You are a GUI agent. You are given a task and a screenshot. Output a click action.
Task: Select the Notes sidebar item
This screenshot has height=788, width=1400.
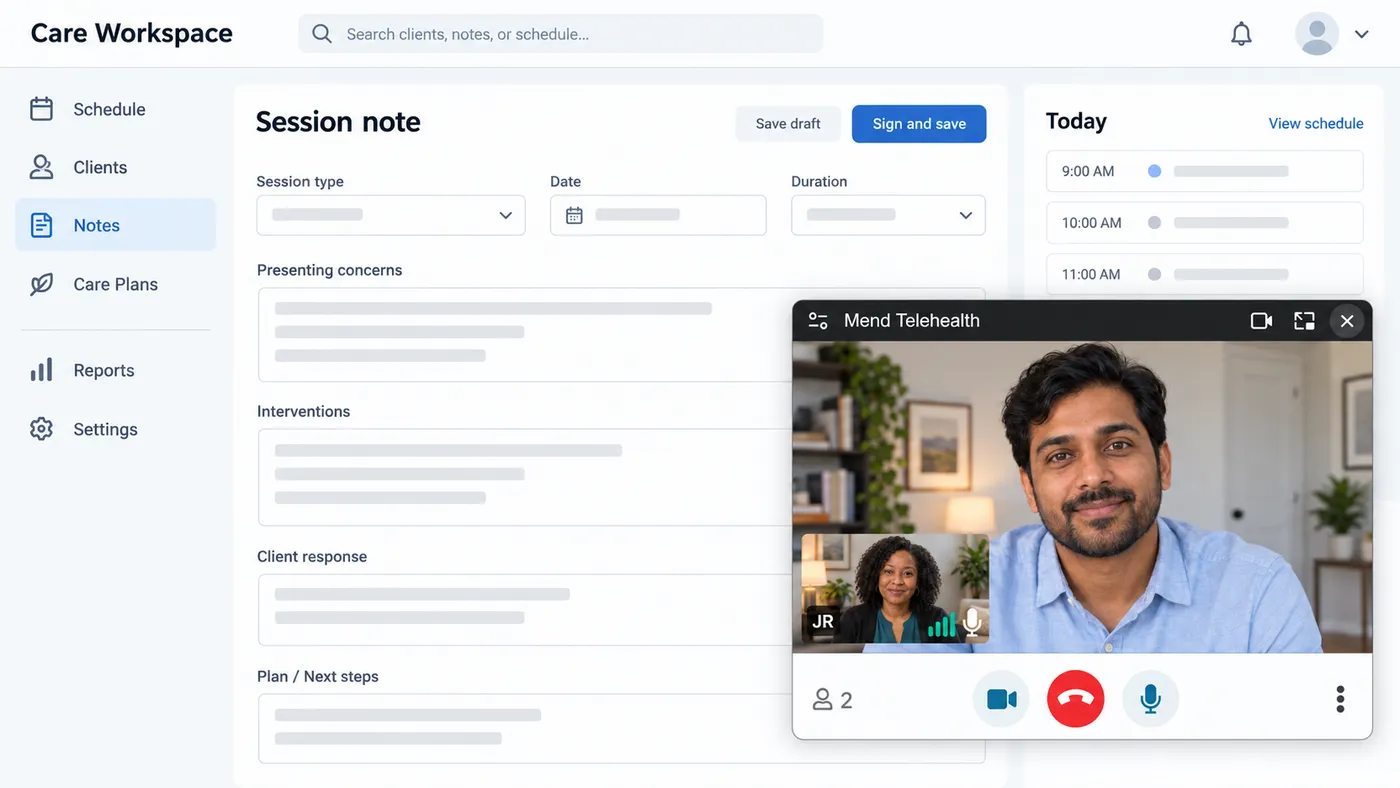[x=115, y=225]
